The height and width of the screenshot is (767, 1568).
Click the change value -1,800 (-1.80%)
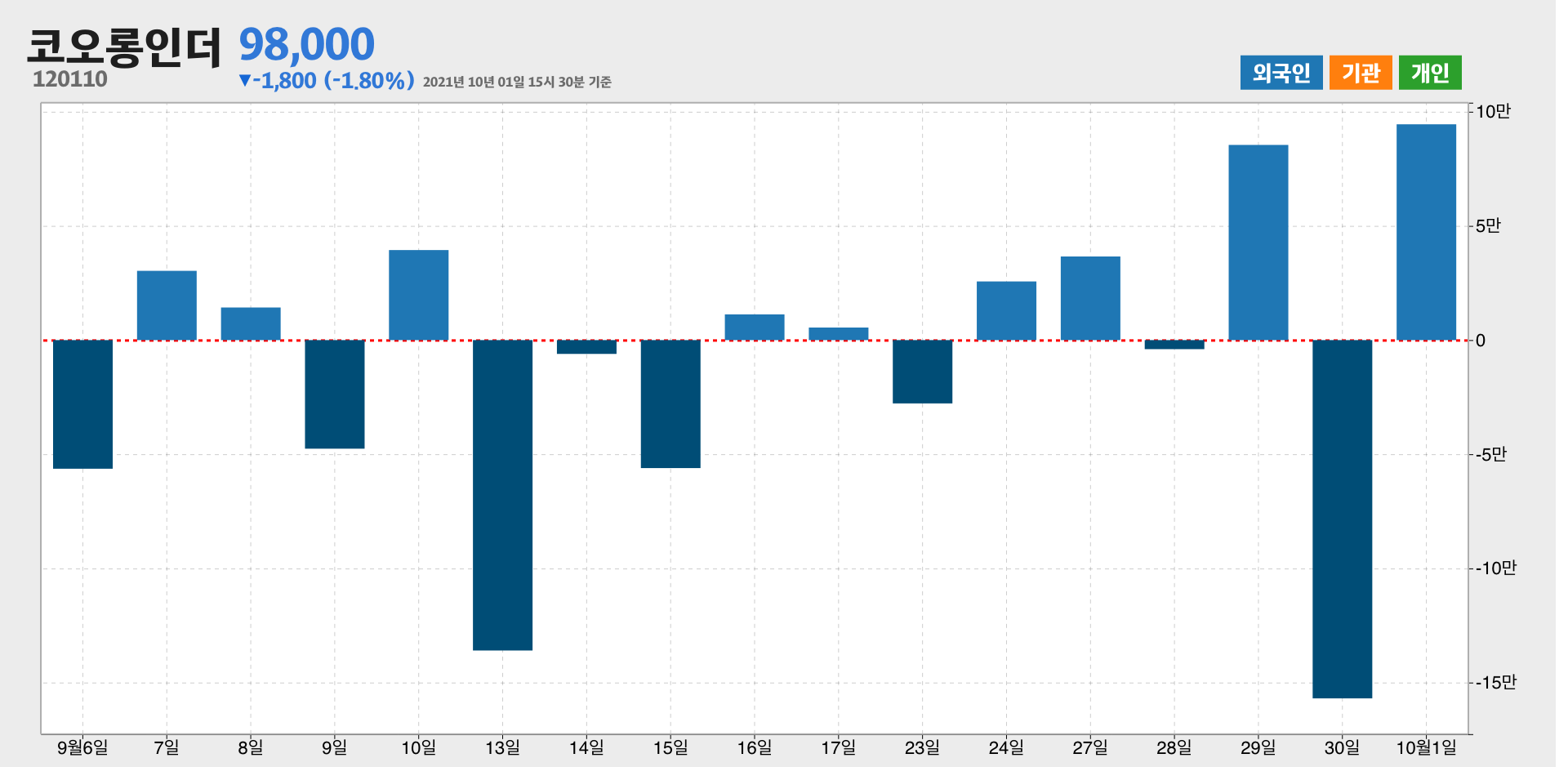click(x=327, y=80)
